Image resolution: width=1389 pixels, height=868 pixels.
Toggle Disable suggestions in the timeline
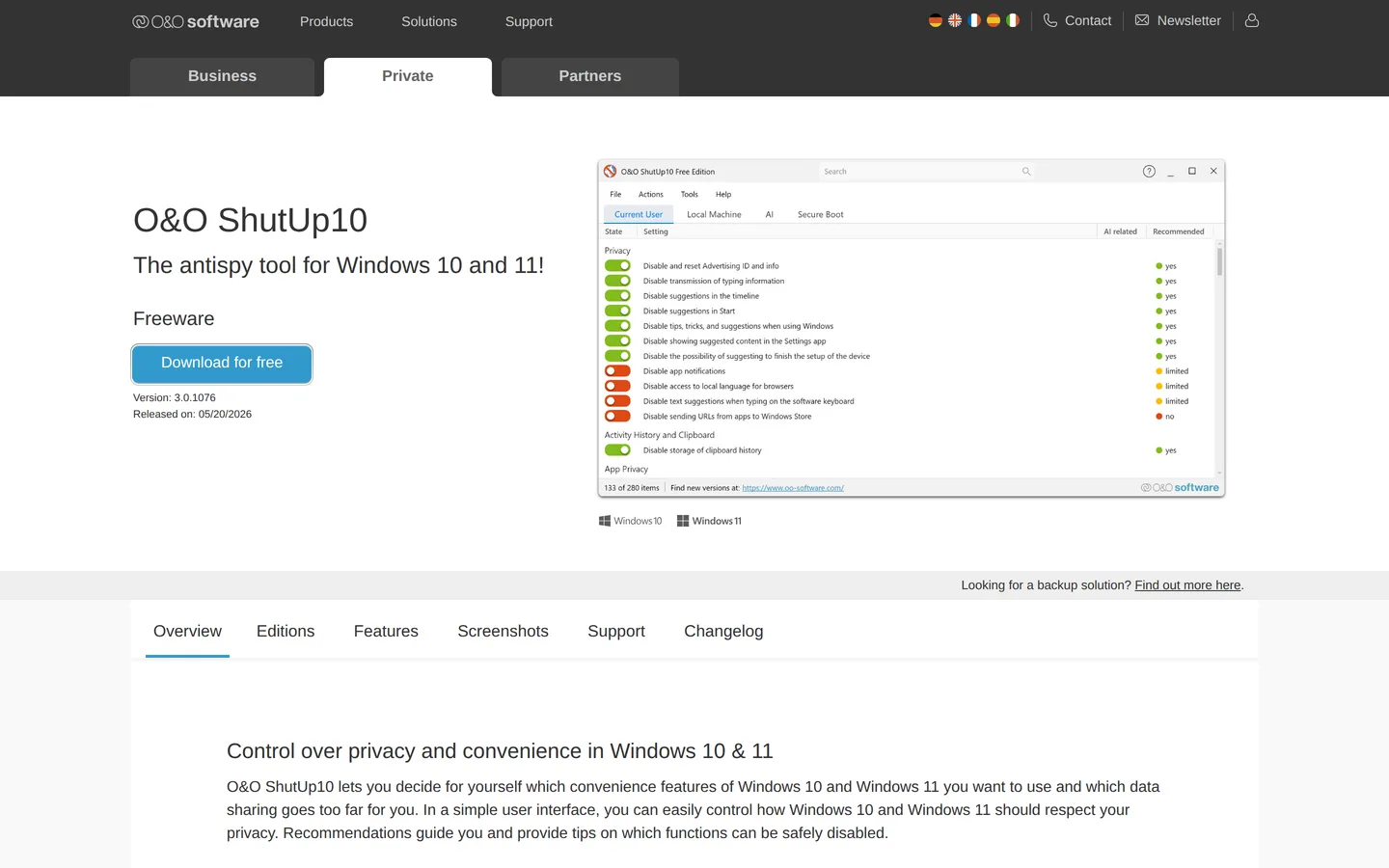[617, 296]
